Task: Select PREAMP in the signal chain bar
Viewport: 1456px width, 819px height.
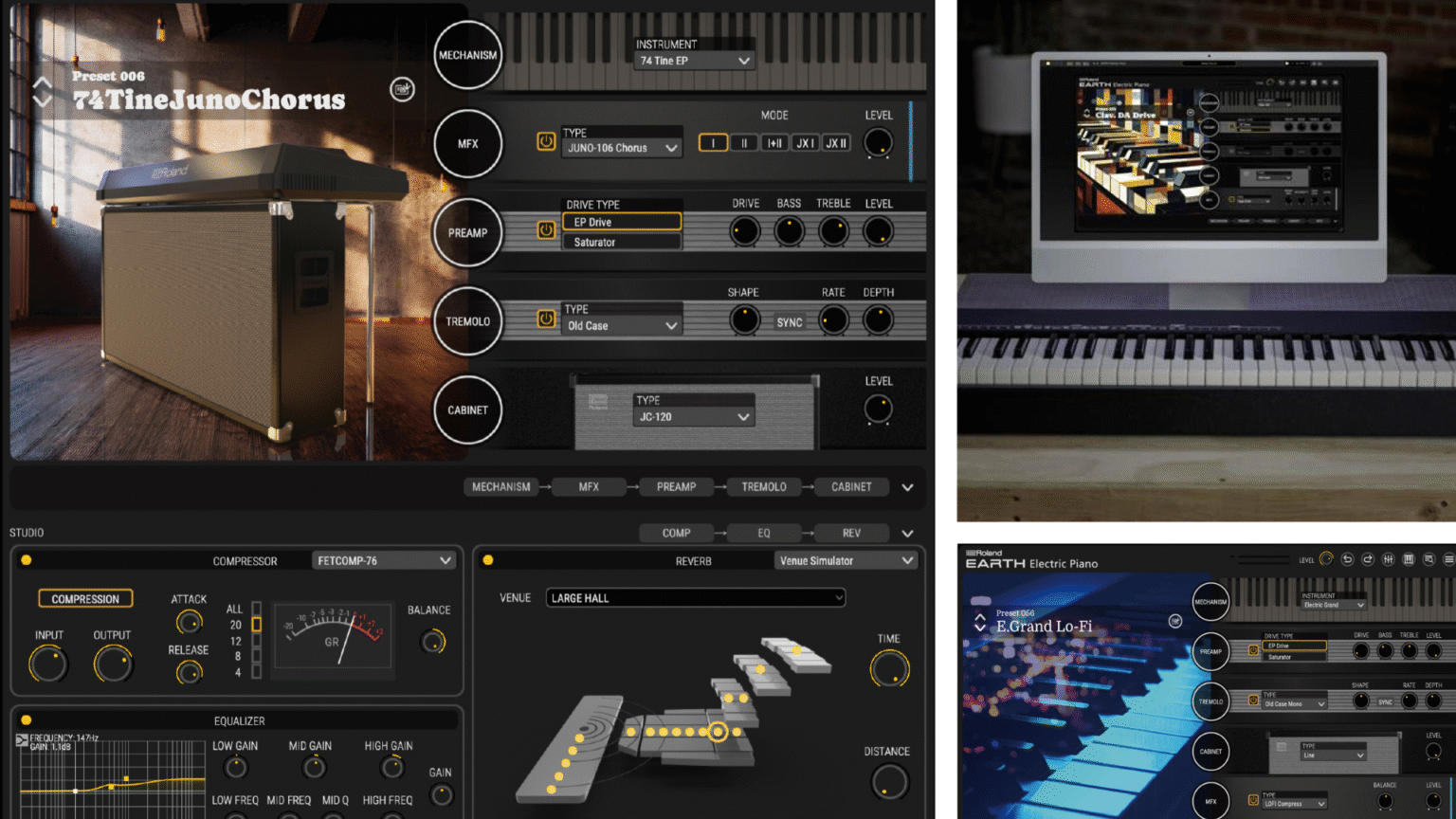Action: (676, 486)
